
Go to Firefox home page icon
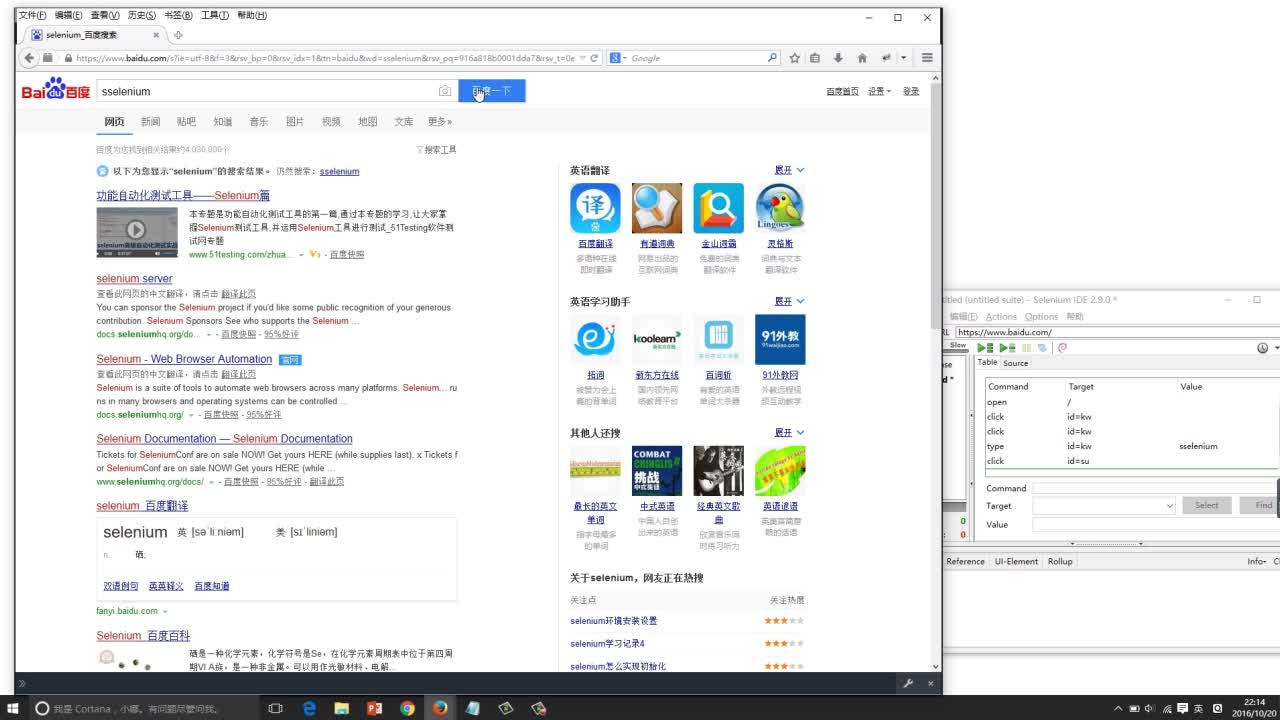pyautogui.click(x=862, y=58)
